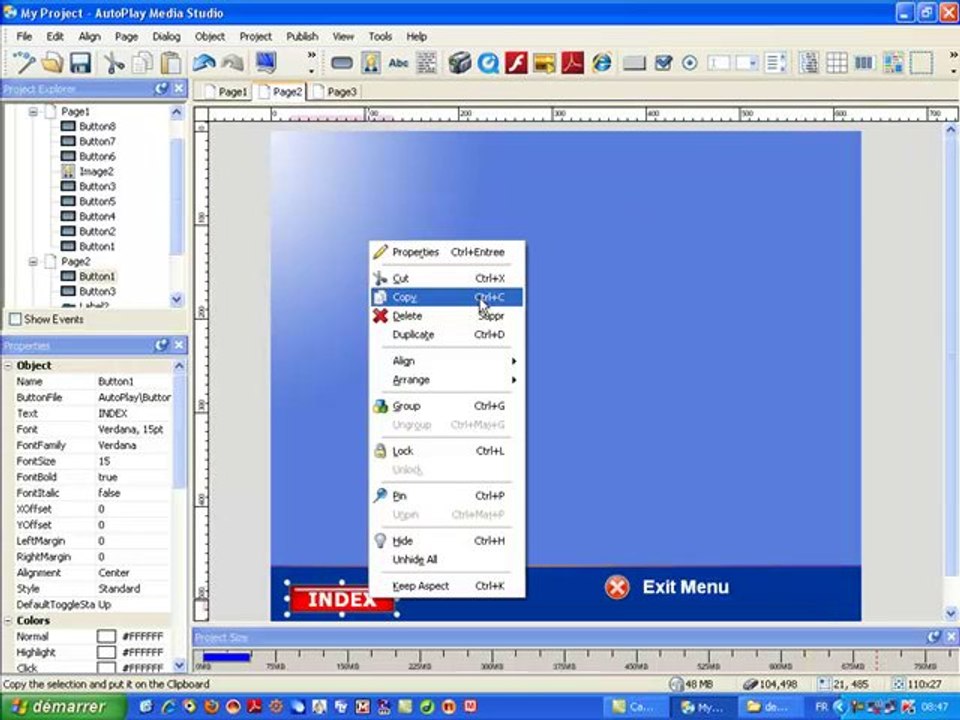Insert a new Grid object
This screenshot has width=960, height=720.
836,62
